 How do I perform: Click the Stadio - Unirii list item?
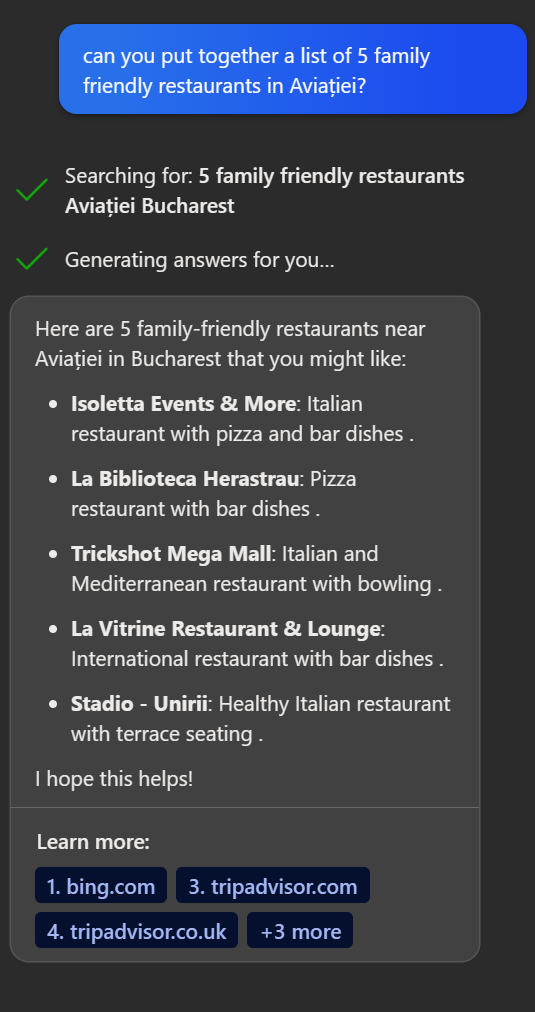coord(261,718)
